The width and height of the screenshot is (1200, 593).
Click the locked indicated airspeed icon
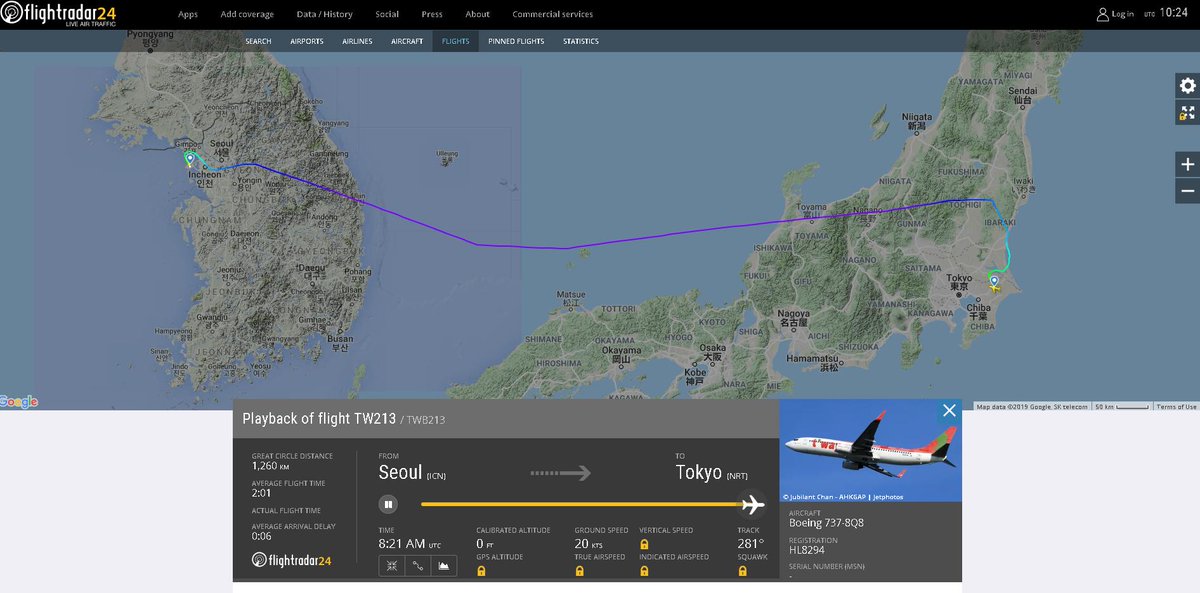(x=644, y=571)
